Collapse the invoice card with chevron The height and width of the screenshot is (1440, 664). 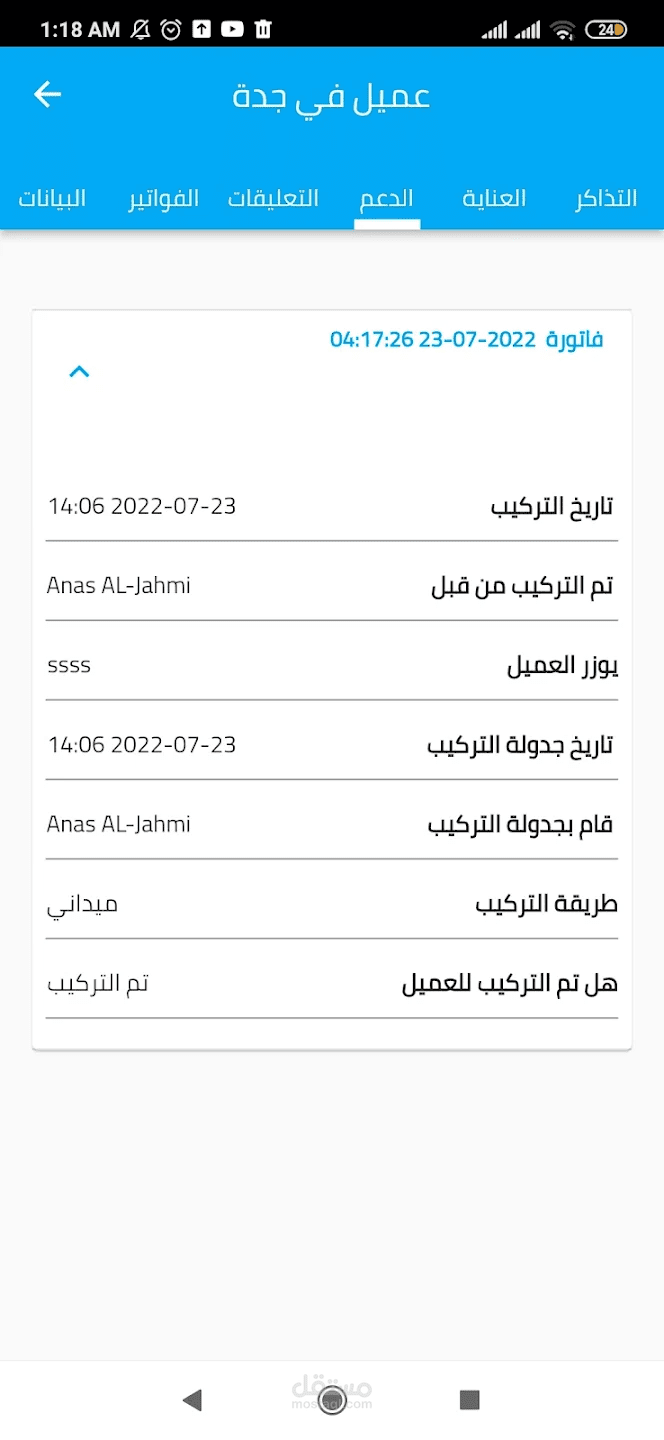pyautogui.click(x=79, y=372)
